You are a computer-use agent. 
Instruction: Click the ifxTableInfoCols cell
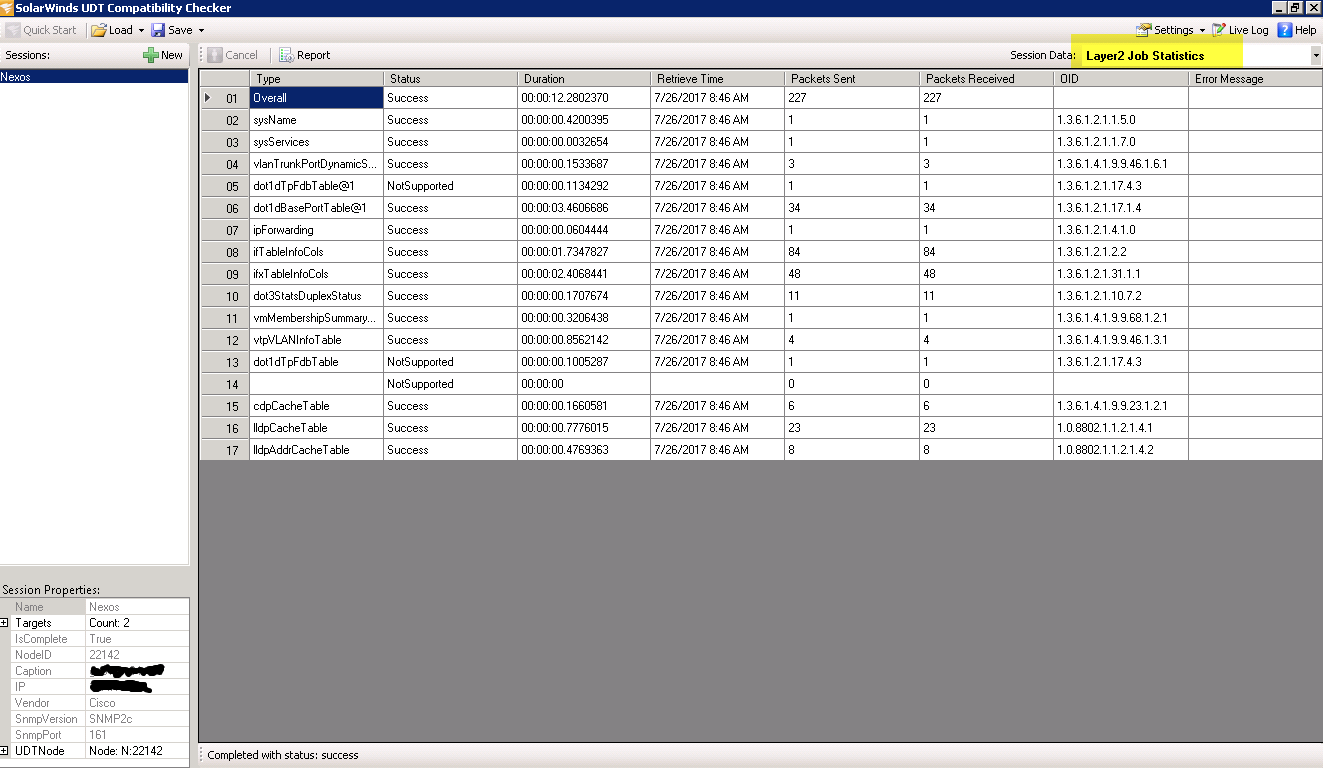(x=316, y=274)
